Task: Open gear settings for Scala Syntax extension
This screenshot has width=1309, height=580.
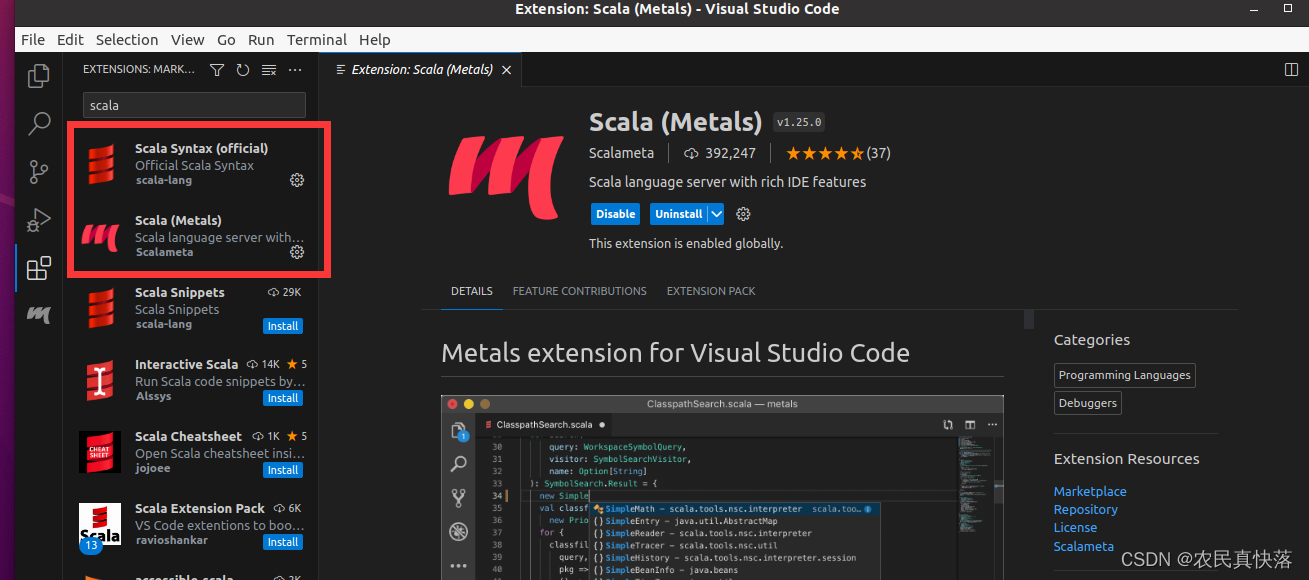Action: tap(297, 180)
